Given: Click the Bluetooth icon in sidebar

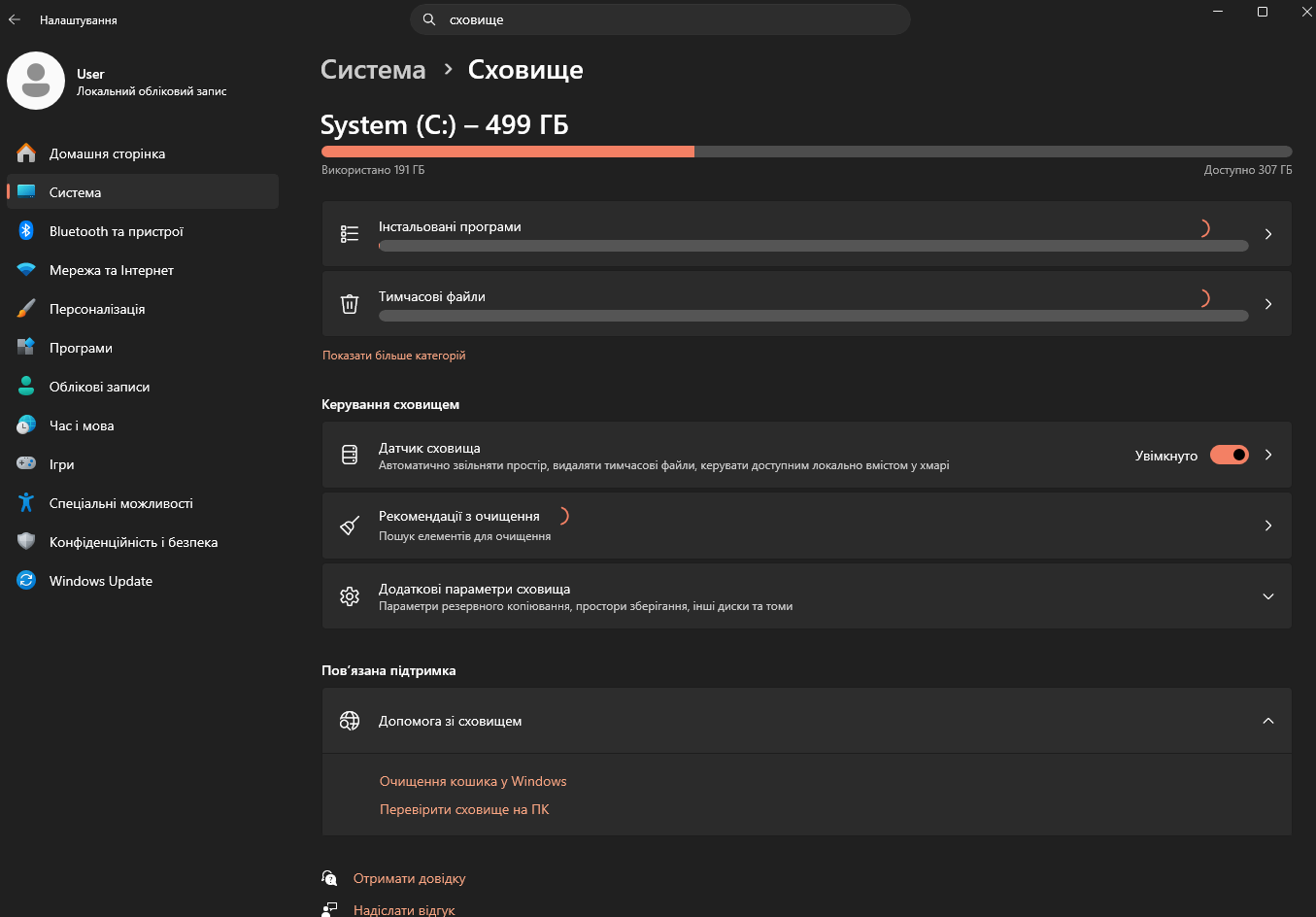Looking at the screenshot, I should point(26,231).
